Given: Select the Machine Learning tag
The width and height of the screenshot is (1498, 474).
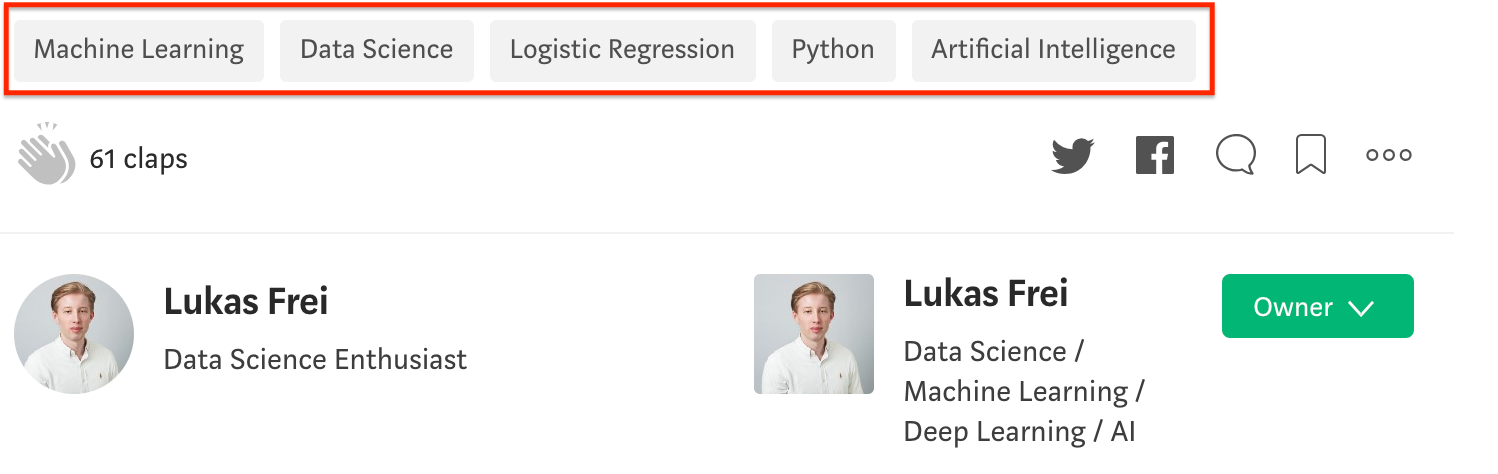Looking at the screenshot, I should 139,50.
